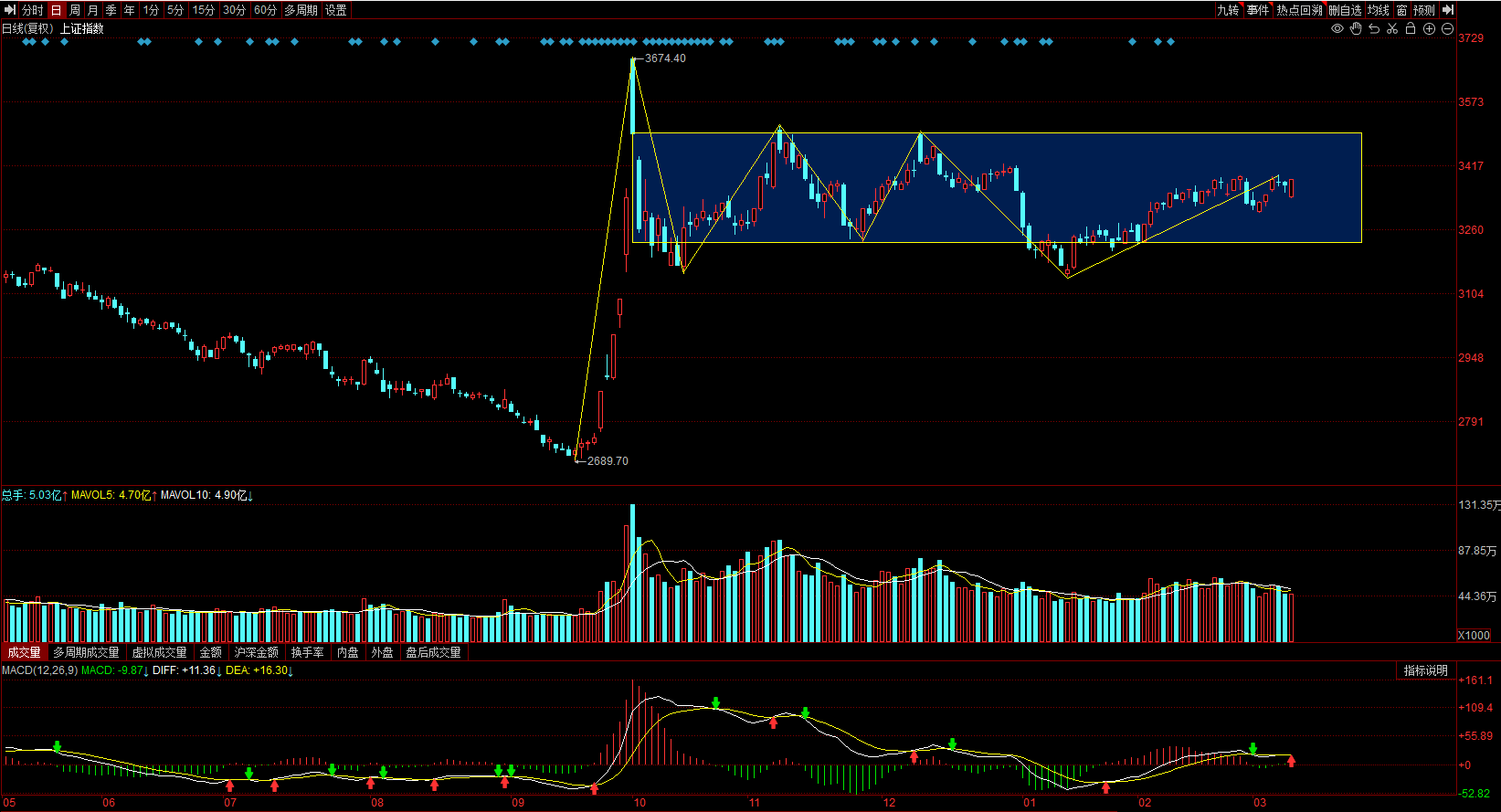Switch to 1分 one-minute chart
Screen dimensions: 1501x812
152,10
